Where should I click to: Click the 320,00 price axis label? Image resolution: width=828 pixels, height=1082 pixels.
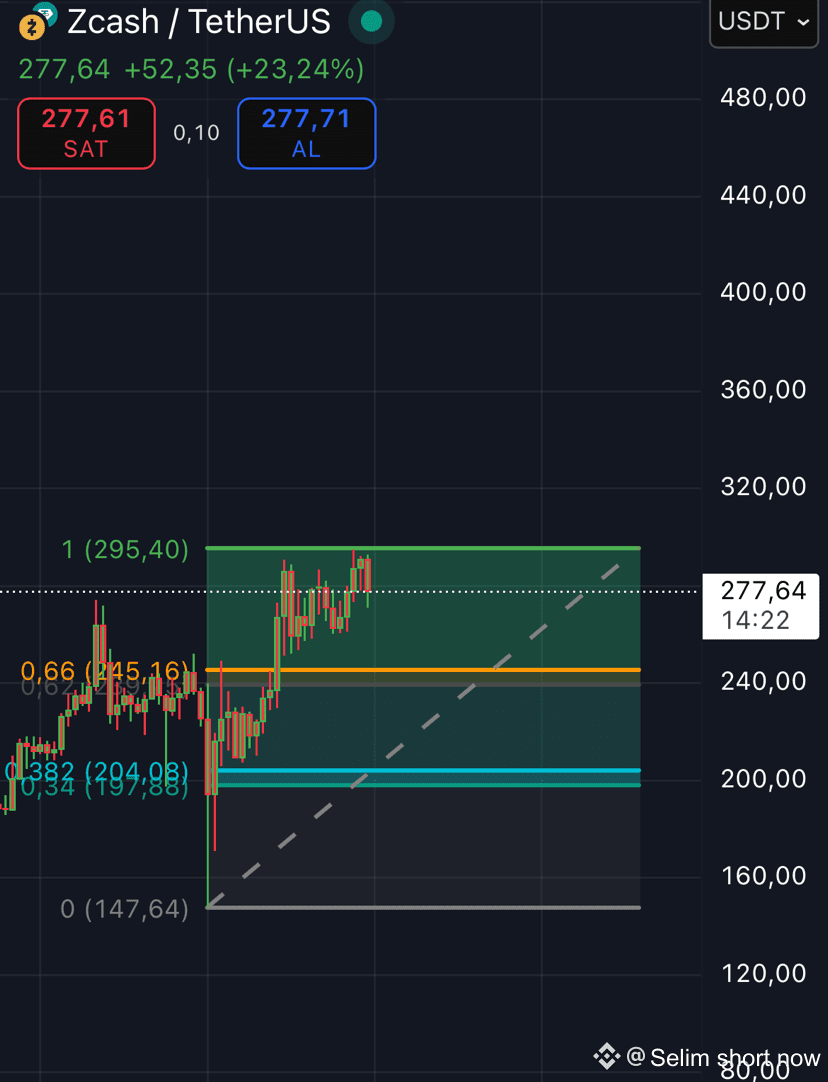(763, 487)
